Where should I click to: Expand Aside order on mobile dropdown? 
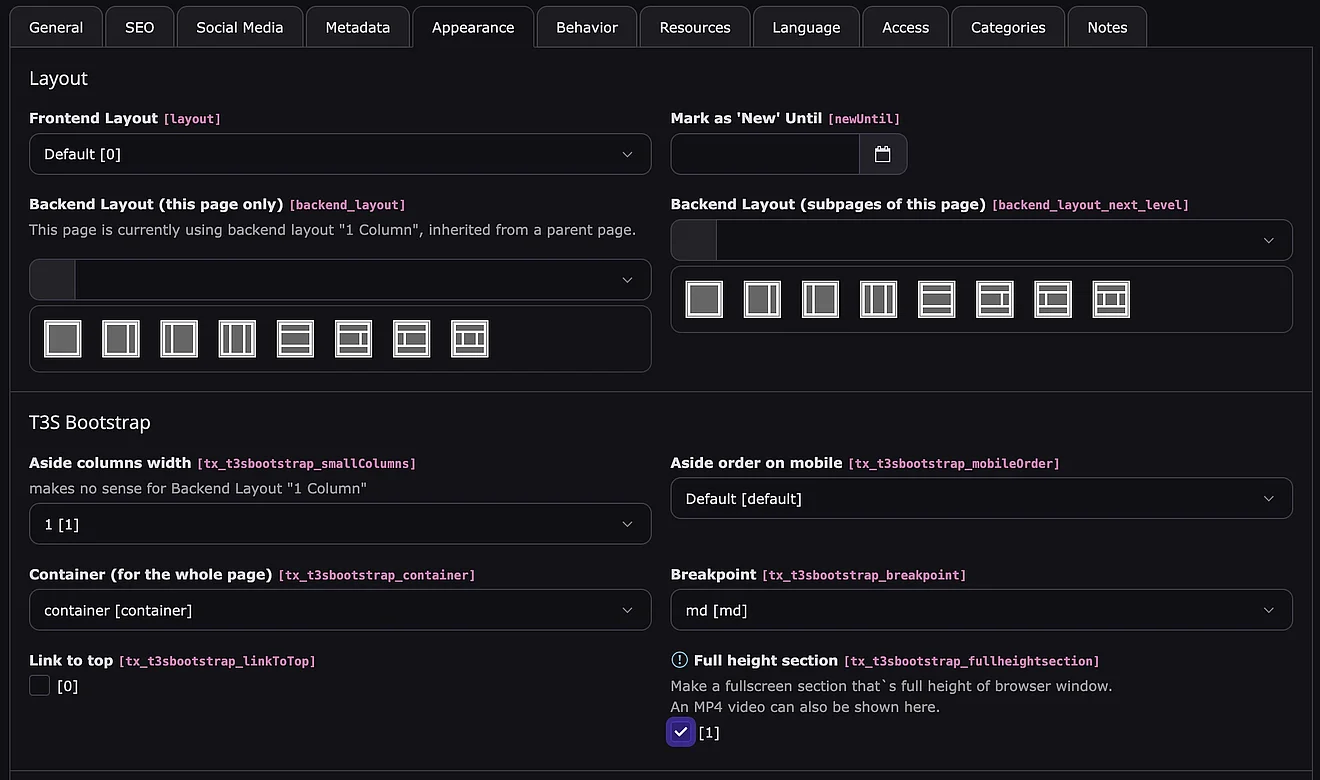click(x=981, y=498)
